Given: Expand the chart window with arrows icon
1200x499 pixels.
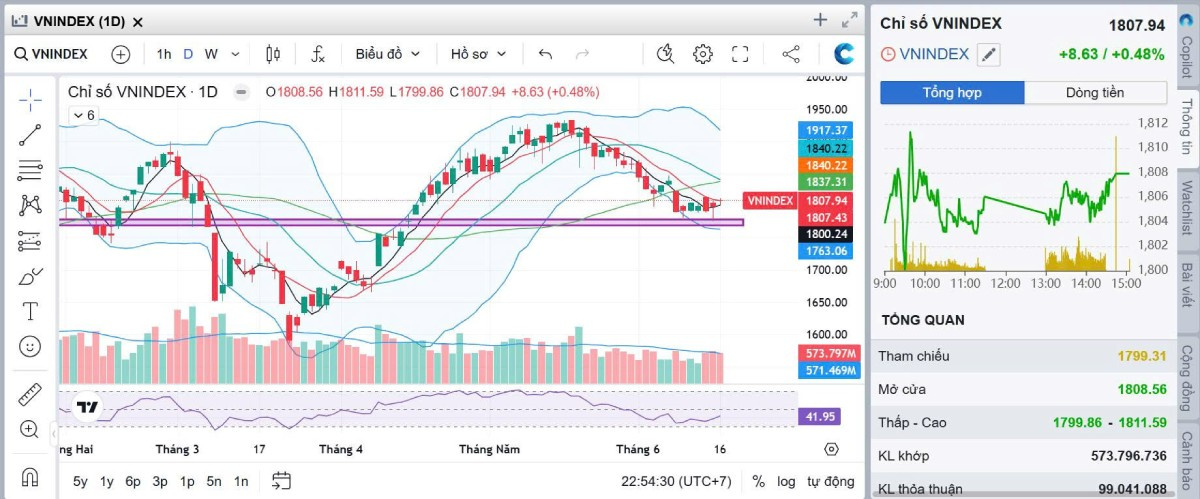Looking at the screenshot, I should [x=850, y=20].
